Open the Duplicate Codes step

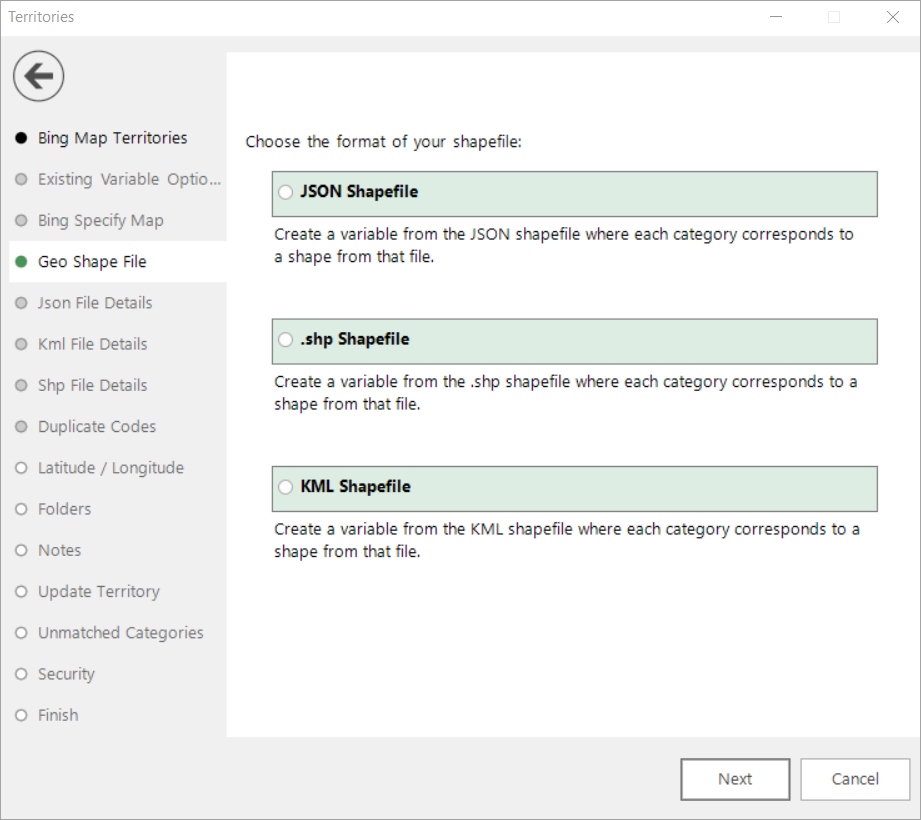point(97,427)
